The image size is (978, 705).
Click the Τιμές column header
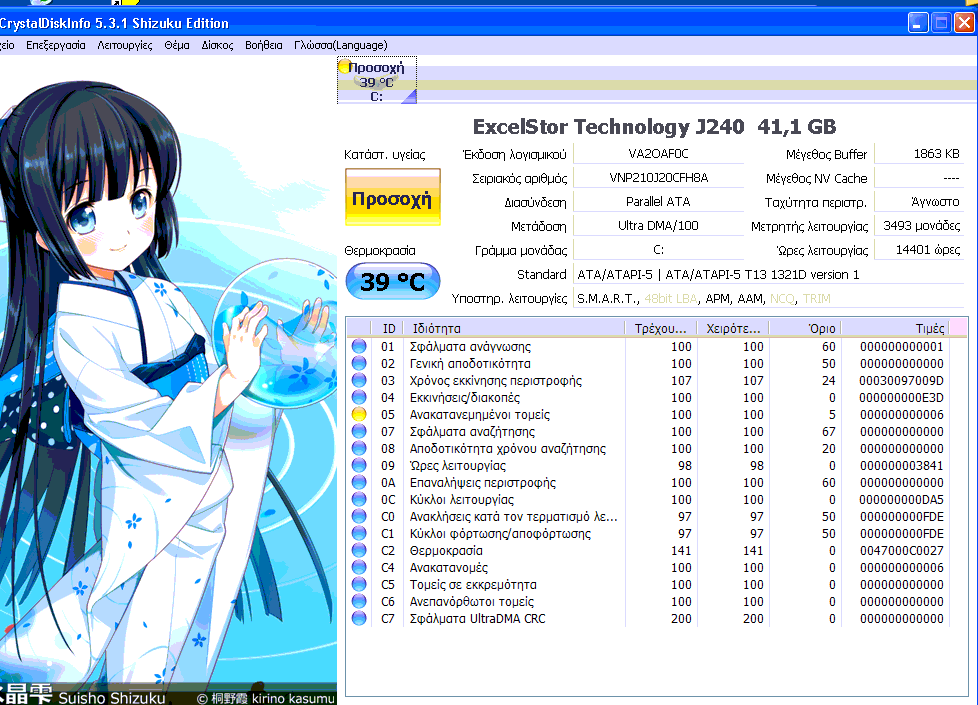(895, 328)
